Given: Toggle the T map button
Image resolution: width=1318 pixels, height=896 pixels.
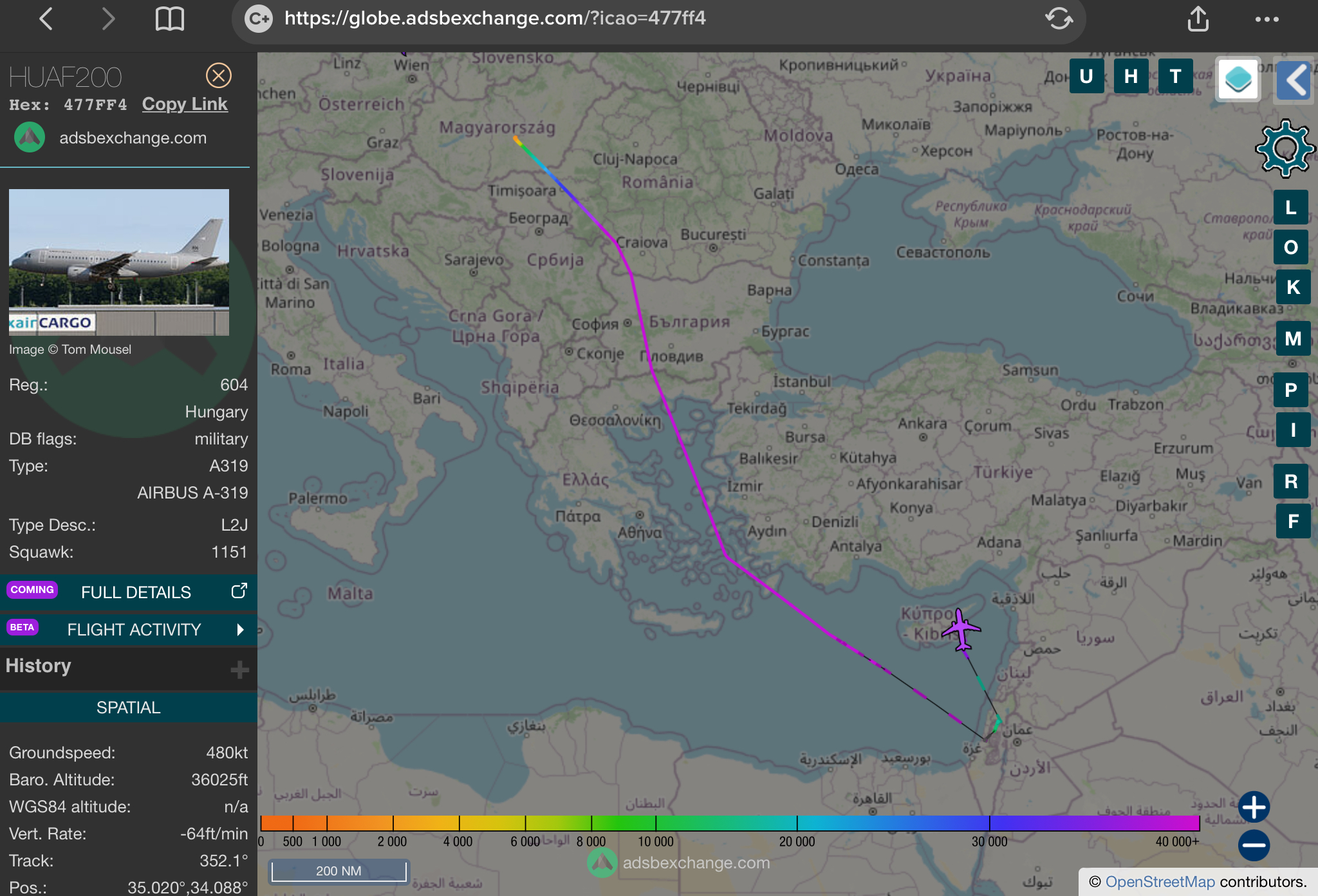Looking at the screenshot, I should [1176, 77].
